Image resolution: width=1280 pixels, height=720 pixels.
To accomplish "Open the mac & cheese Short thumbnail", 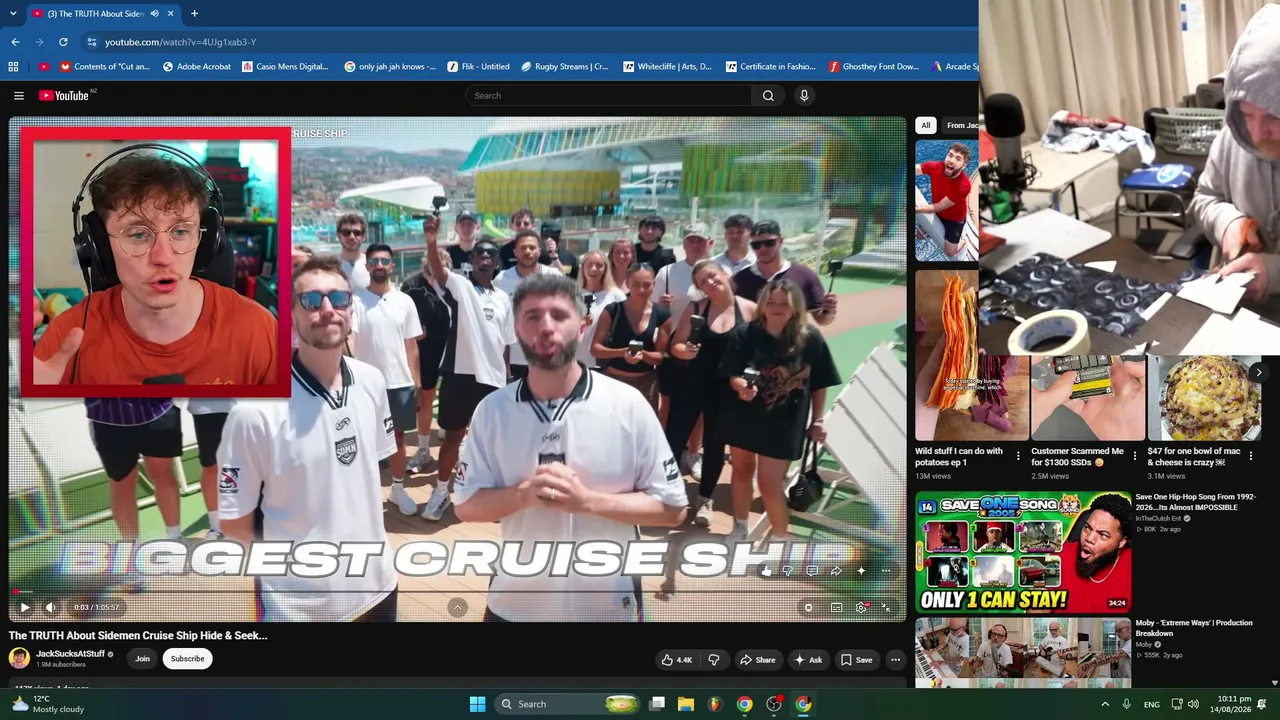I will click(x=1204, y=398).
